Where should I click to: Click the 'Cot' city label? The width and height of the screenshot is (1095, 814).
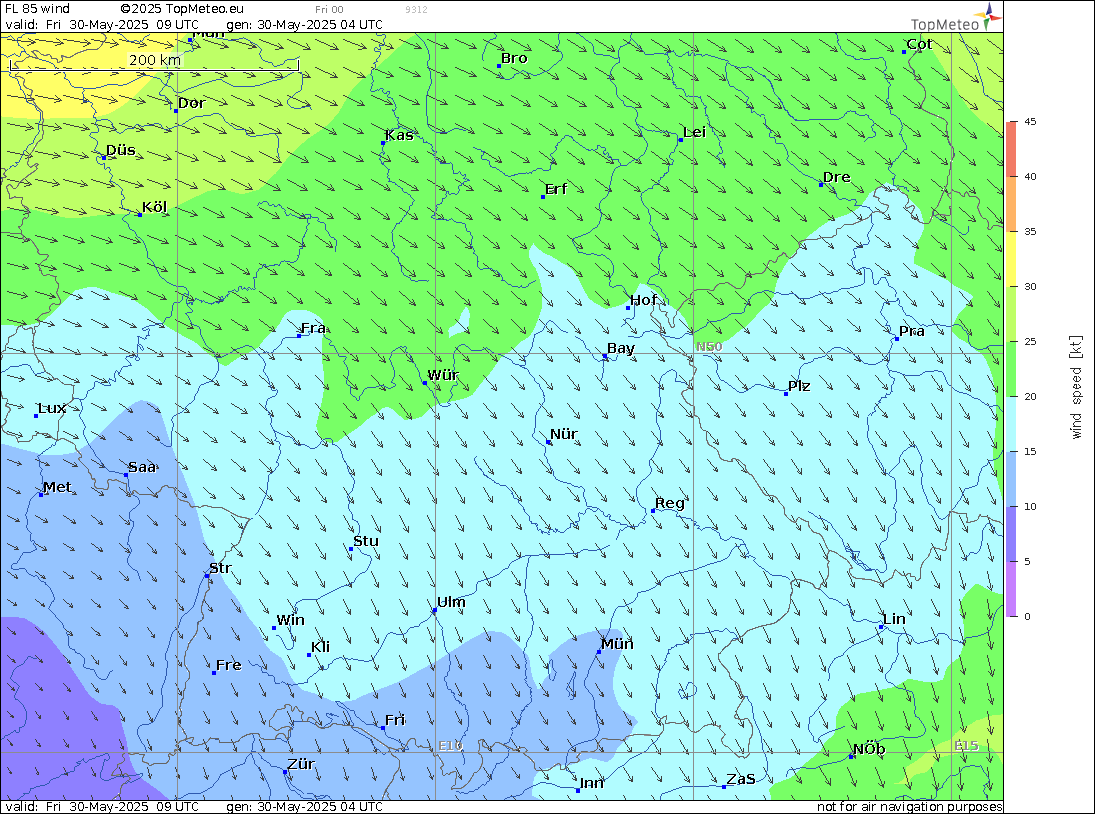point(919,44)
